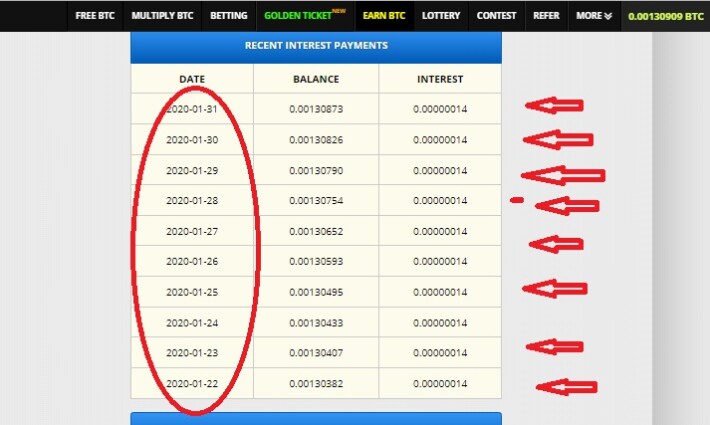Select the EARN BTC tab
710x425 pixels.
point(384,16)
